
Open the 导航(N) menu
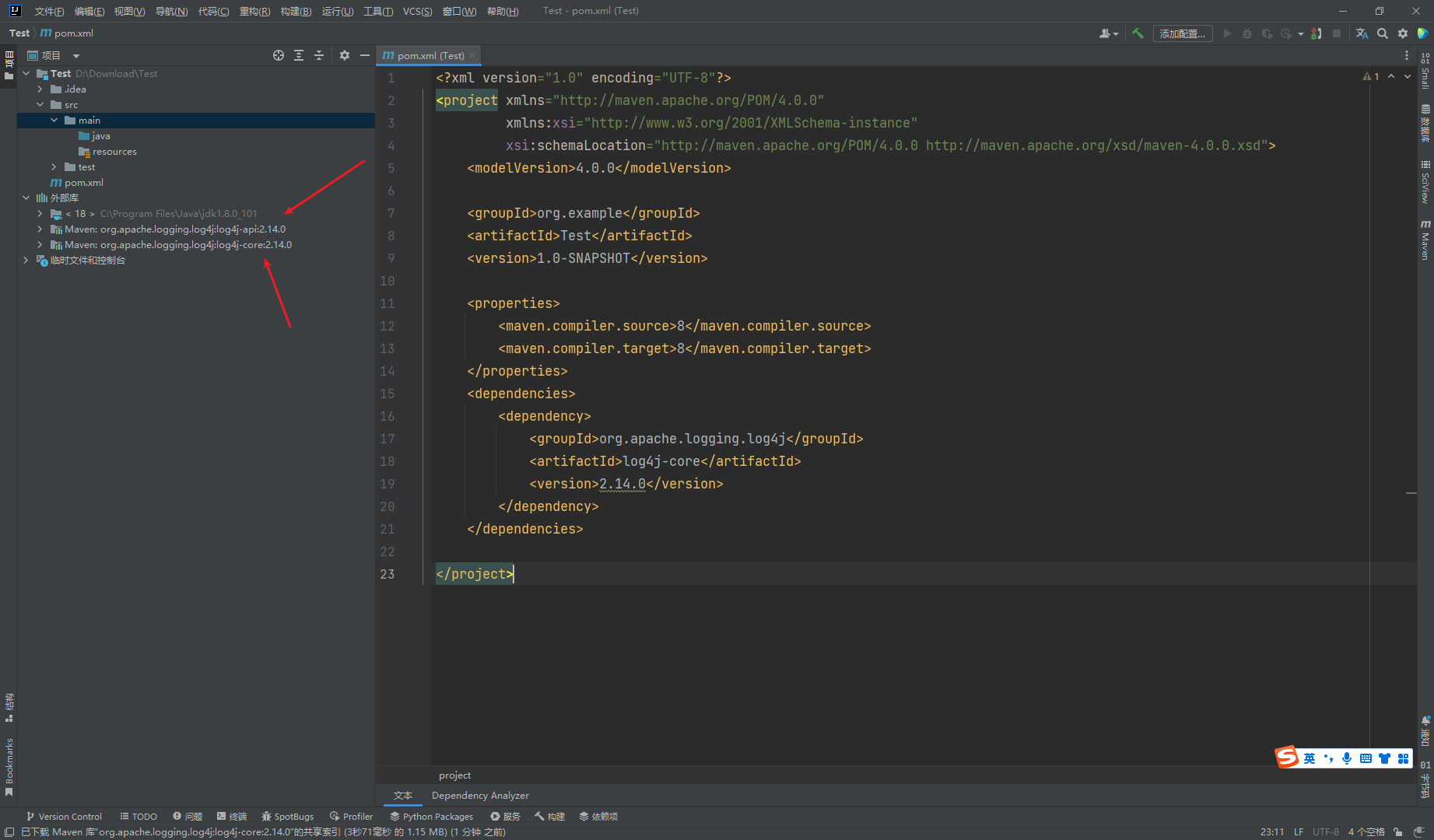click(x=172, y=11)
